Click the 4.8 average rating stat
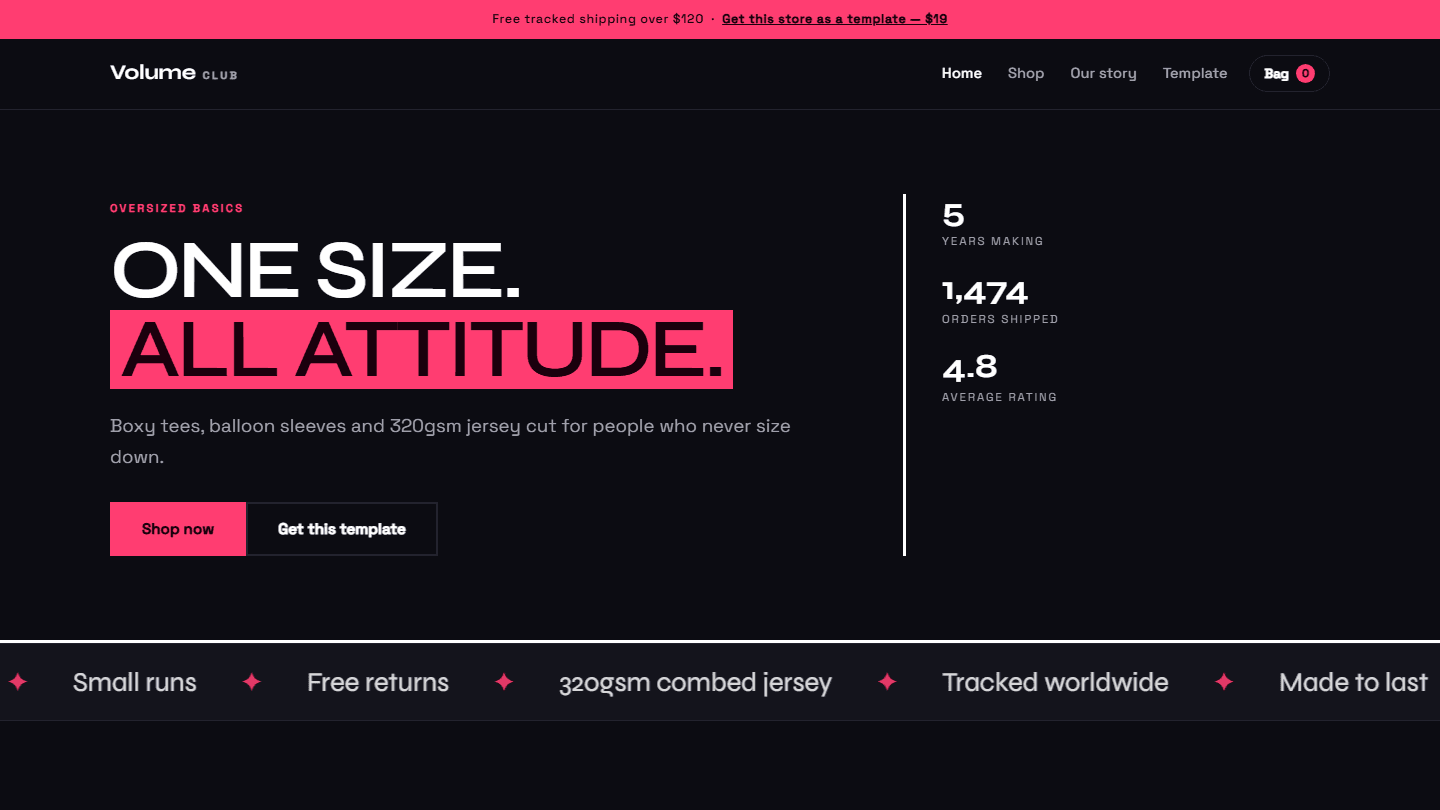1440x810 pixels. pyautogui.click(x=1000, y=380)
